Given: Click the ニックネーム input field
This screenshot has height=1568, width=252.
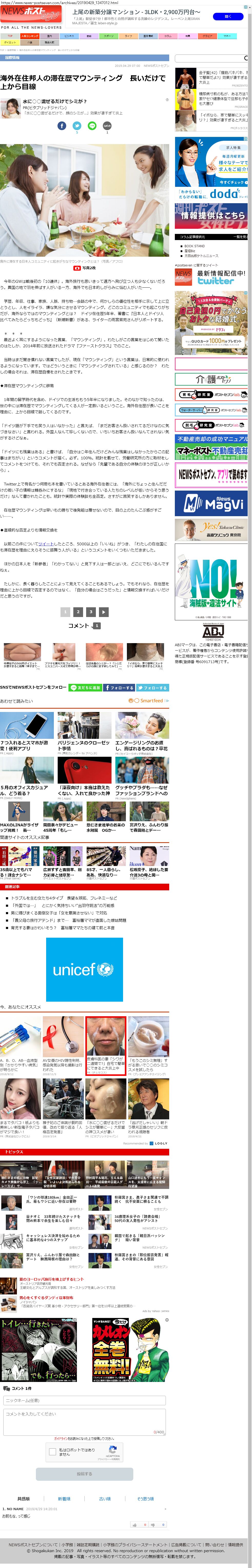Looking at the screenshot, I should pos(84,1401).
